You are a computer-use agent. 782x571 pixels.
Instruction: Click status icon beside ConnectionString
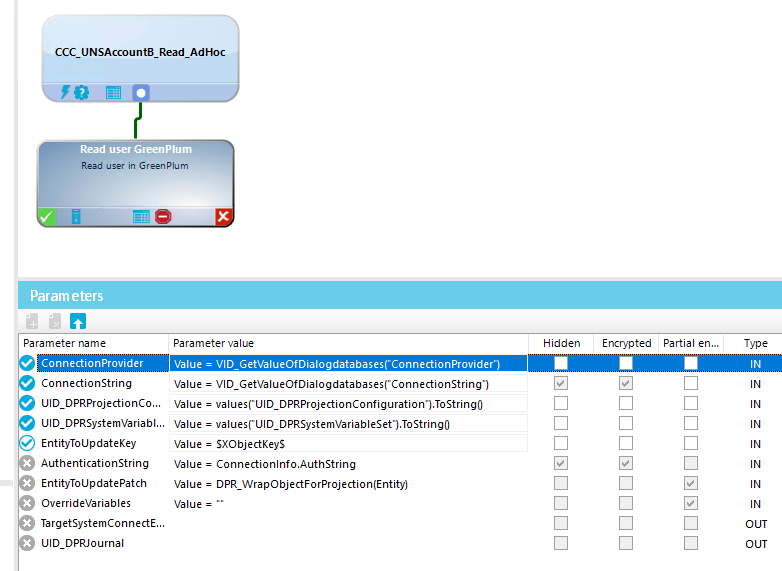tap(27, 383)
